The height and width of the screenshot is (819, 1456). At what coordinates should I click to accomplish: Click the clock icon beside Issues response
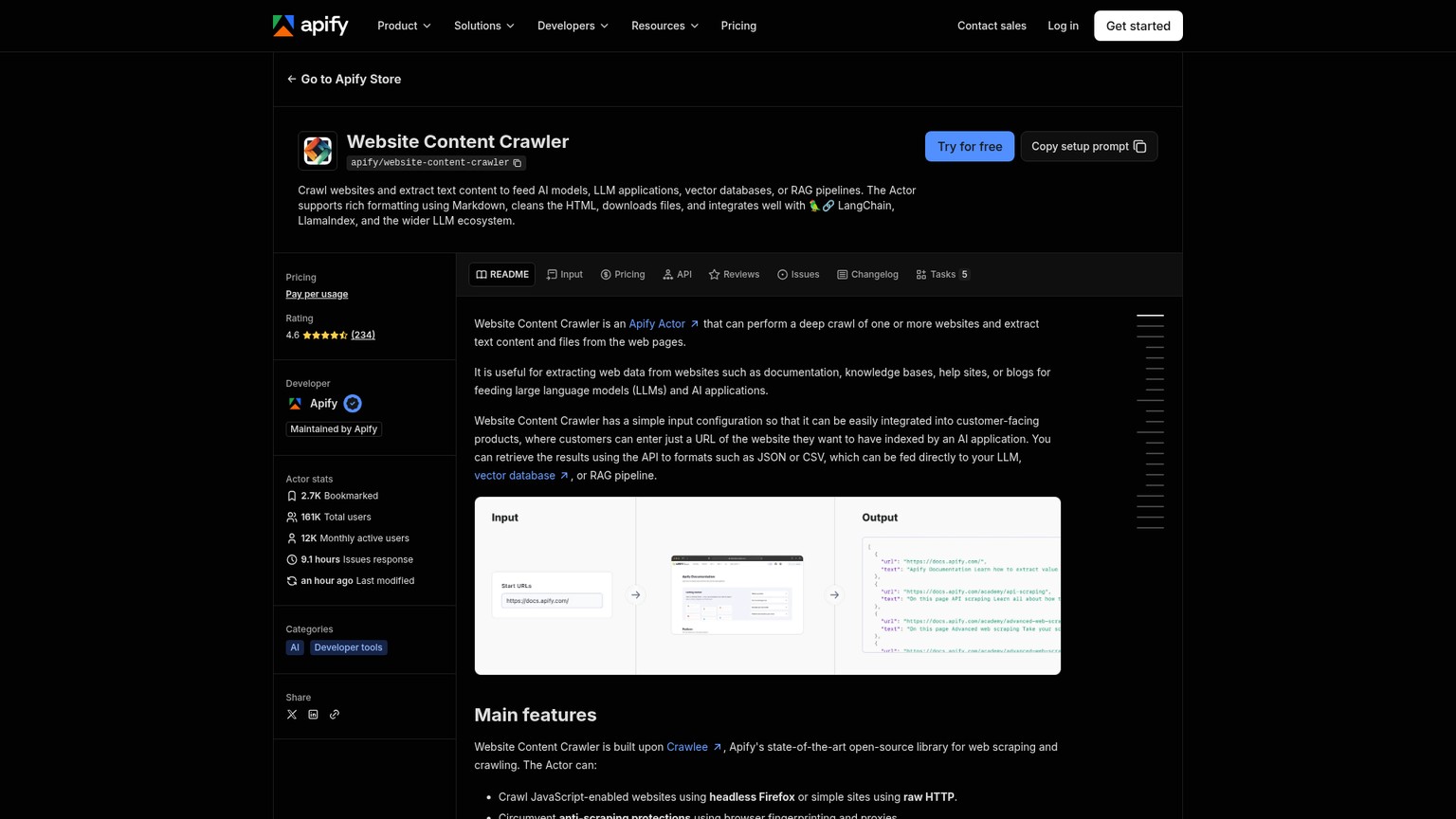[x=292, y=560]
